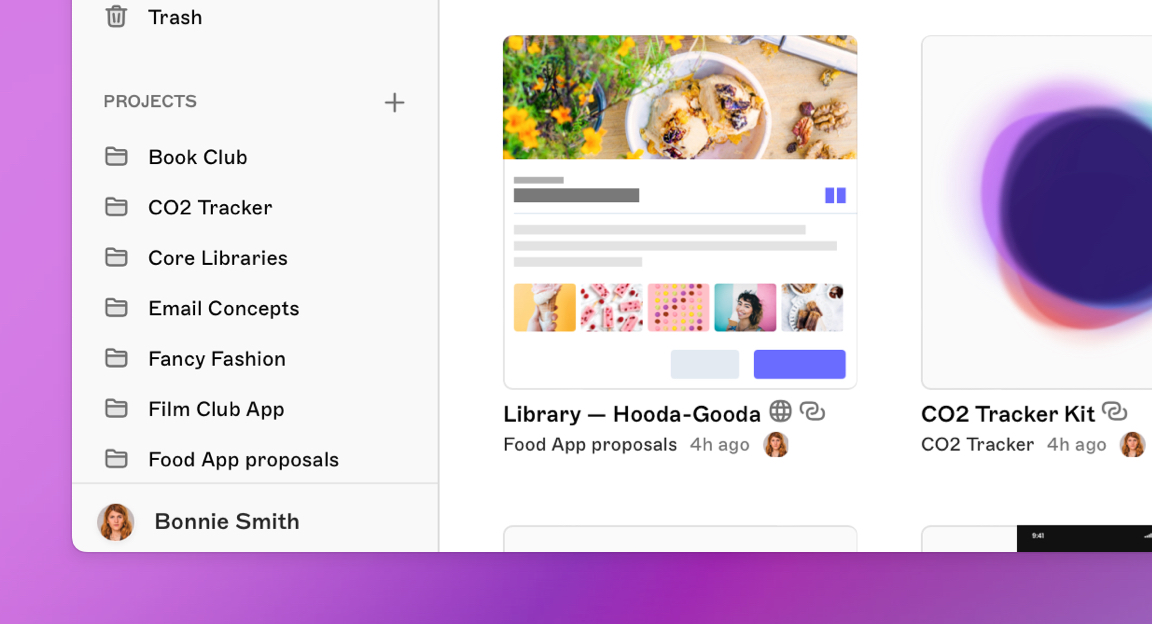Open the Fancy Fashion project
This screenshot has height=624, width=1152.
(216, 358)
